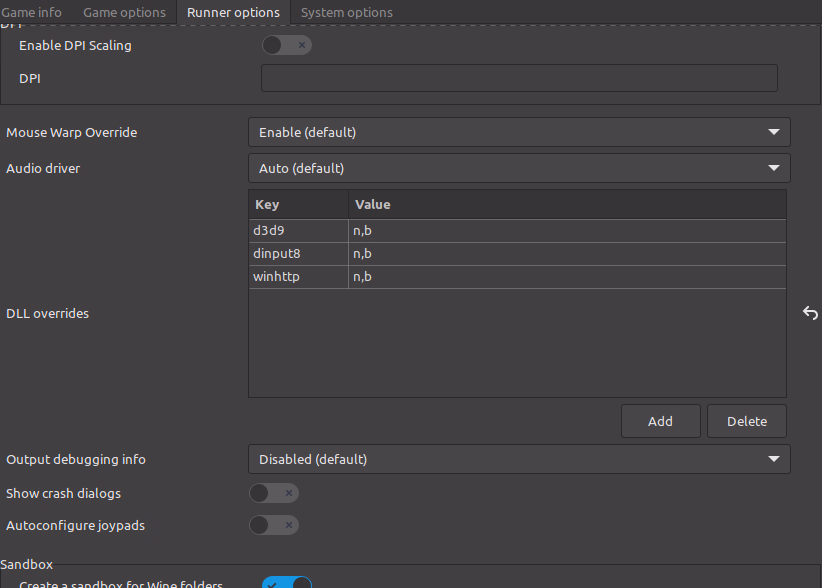Viewport: 822px width, 588px height.
Task: Enable Autoconfigure joypads switch
Action: 273,525
